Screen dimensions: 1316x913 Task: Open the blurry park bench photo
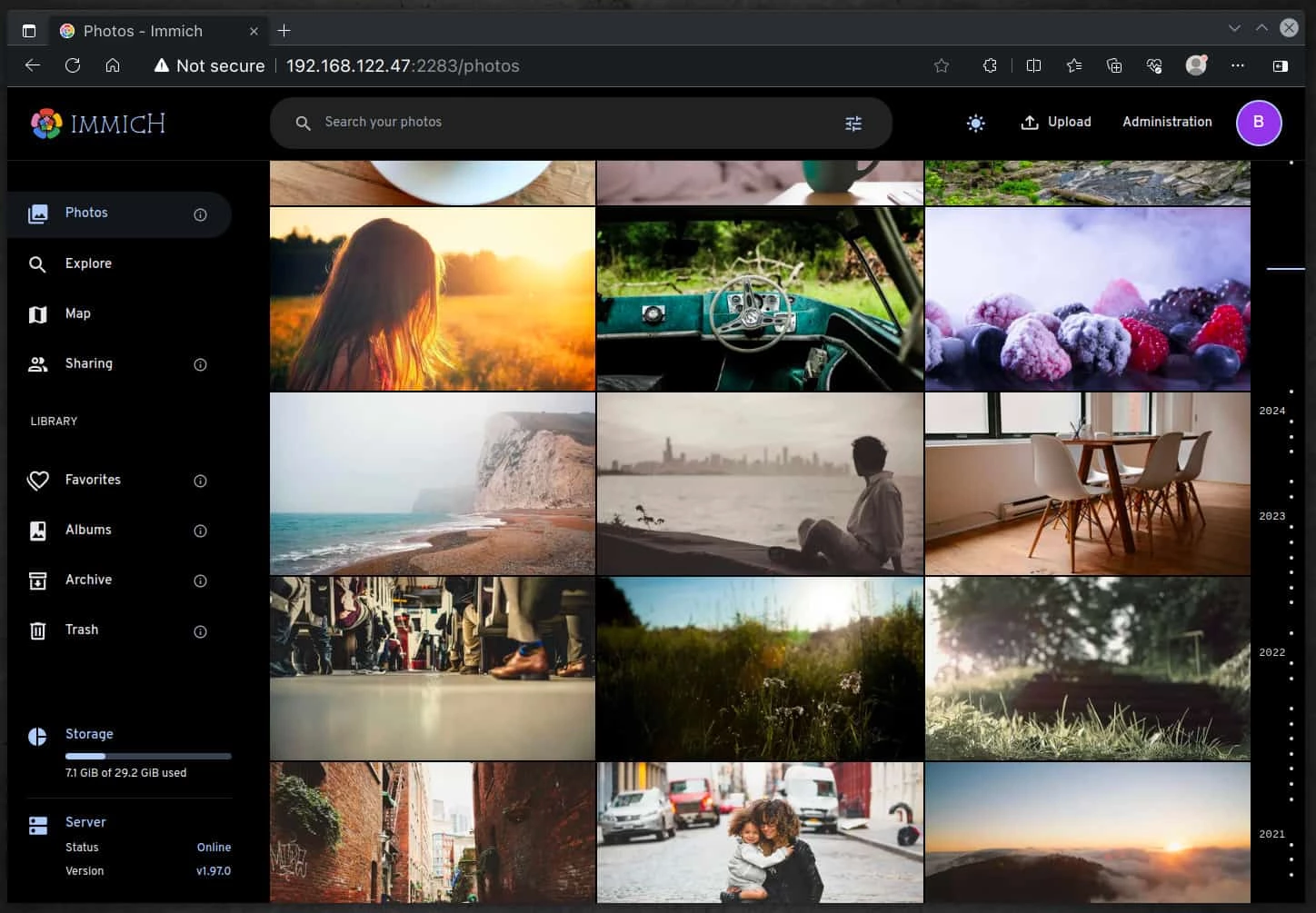point(1088,669)
